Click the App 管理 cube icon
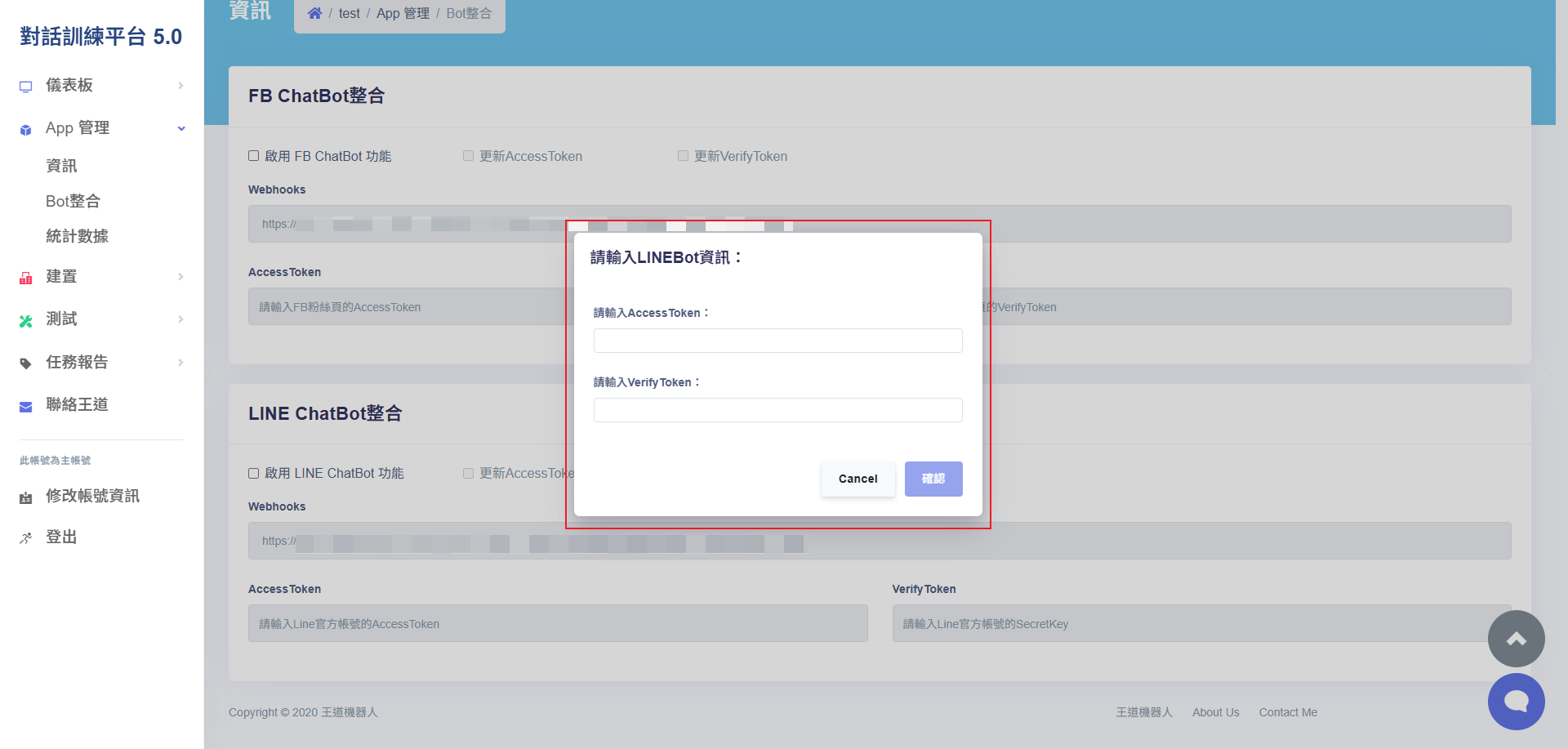Screen dimensions: 1568x749 click(x=26, y=130)
